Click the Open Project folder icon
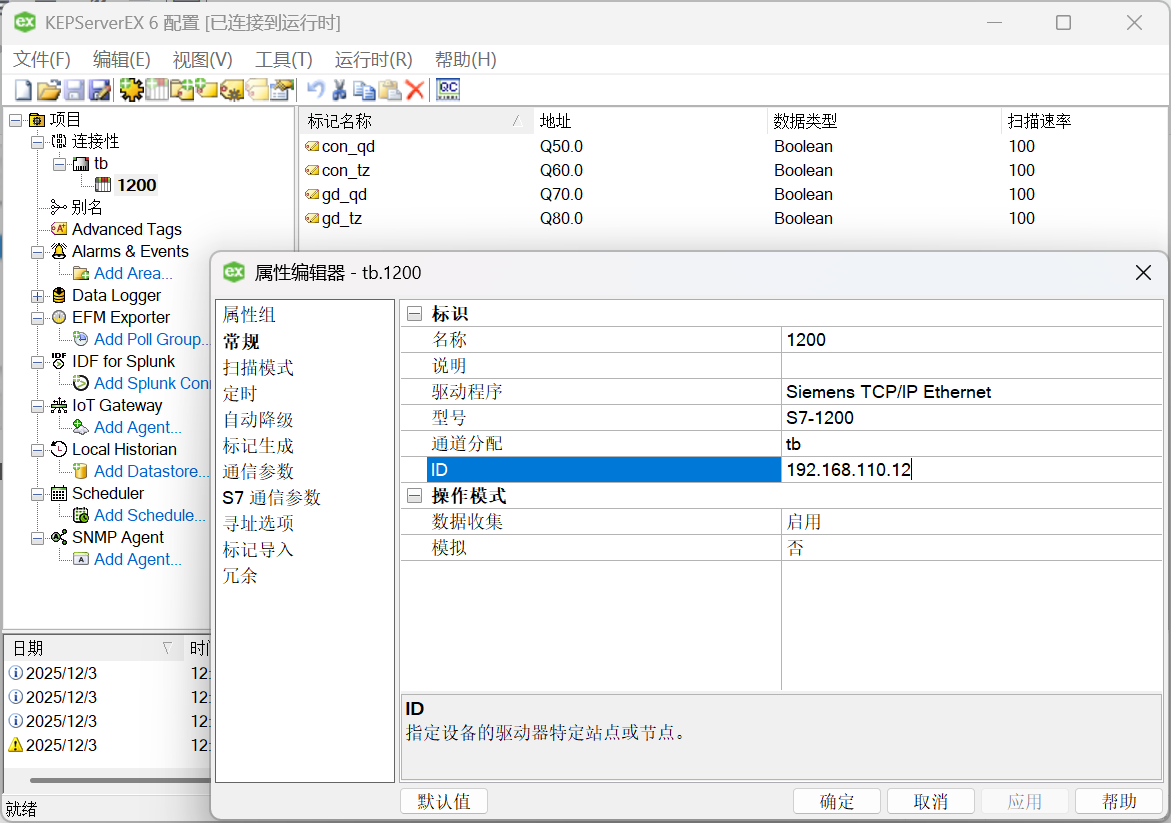Screen dimensions: 1171x823 pos(48,90)
